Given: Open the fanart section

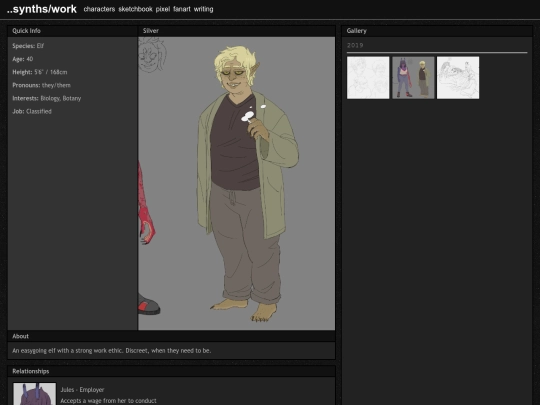Looking at the screenshot, I should pos(181,9).
